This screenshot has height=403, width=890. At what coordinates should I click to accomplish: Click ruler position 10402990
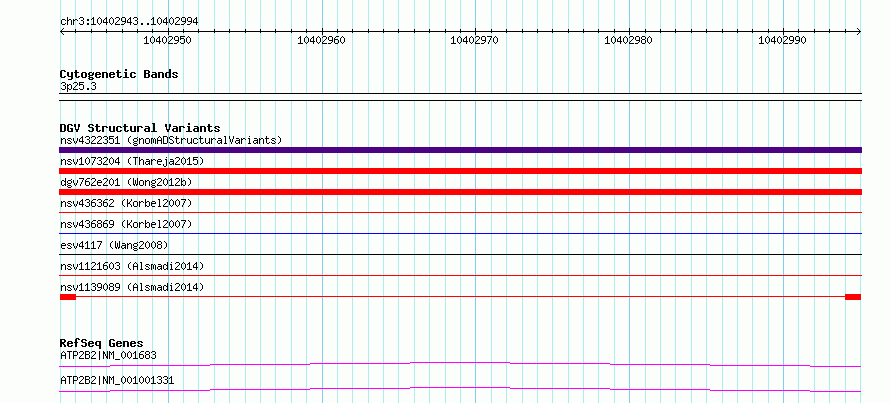[782, 40]
